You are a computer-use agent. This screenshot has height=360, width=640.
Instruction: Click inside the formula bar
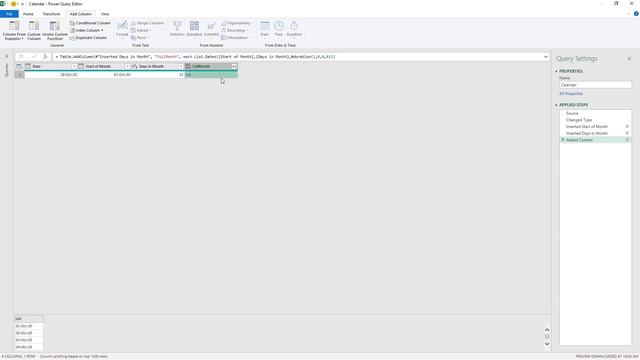click(x=298, y=57)
